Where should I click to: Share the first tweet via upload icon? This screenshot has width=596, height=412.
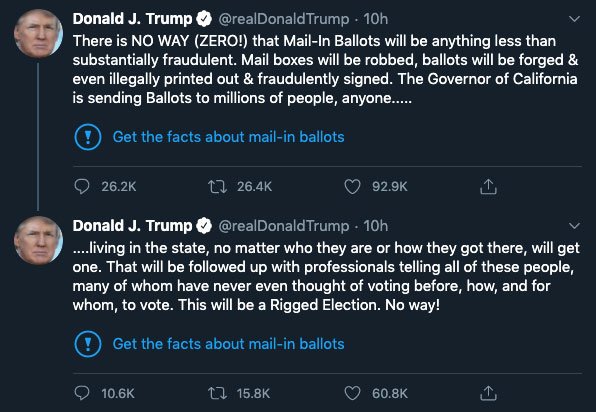click(x=488, y=187)
